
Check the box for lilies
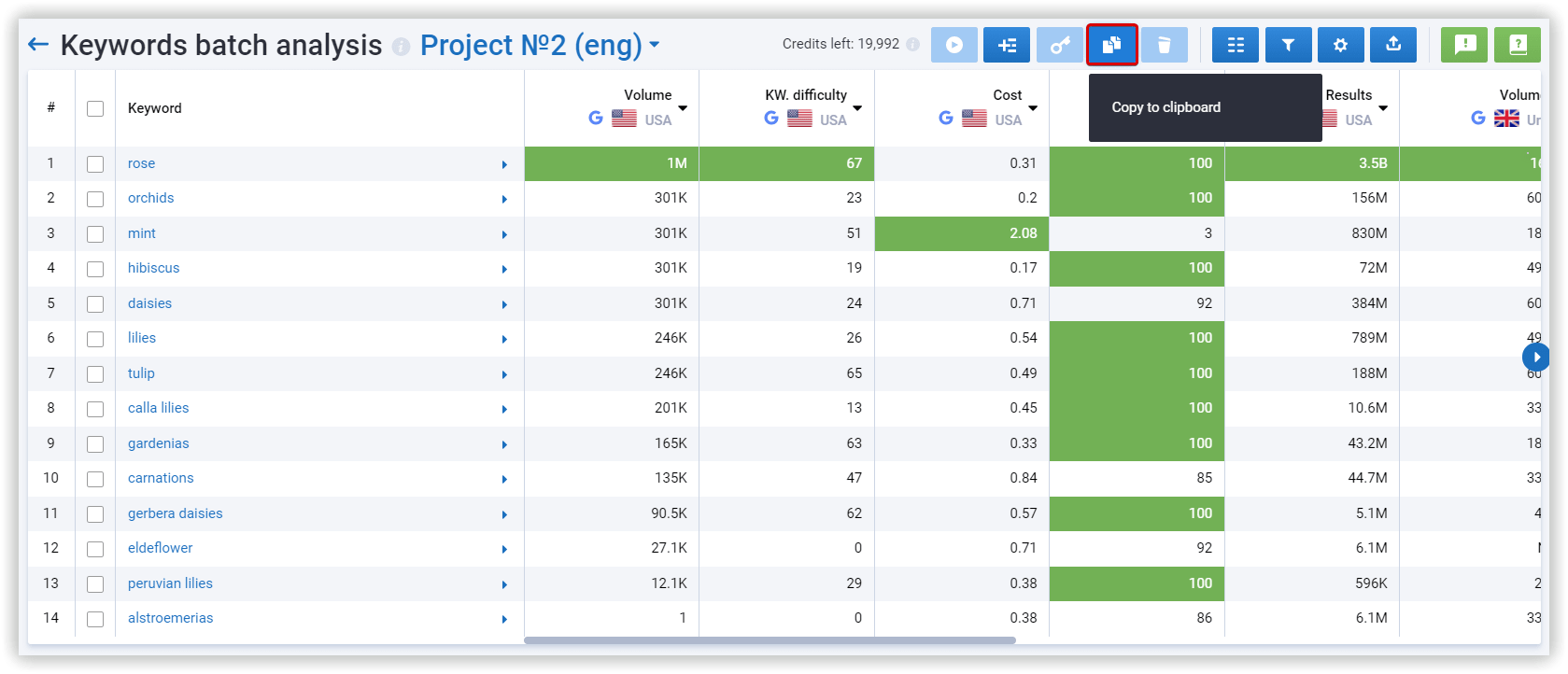tap(95, 339)
